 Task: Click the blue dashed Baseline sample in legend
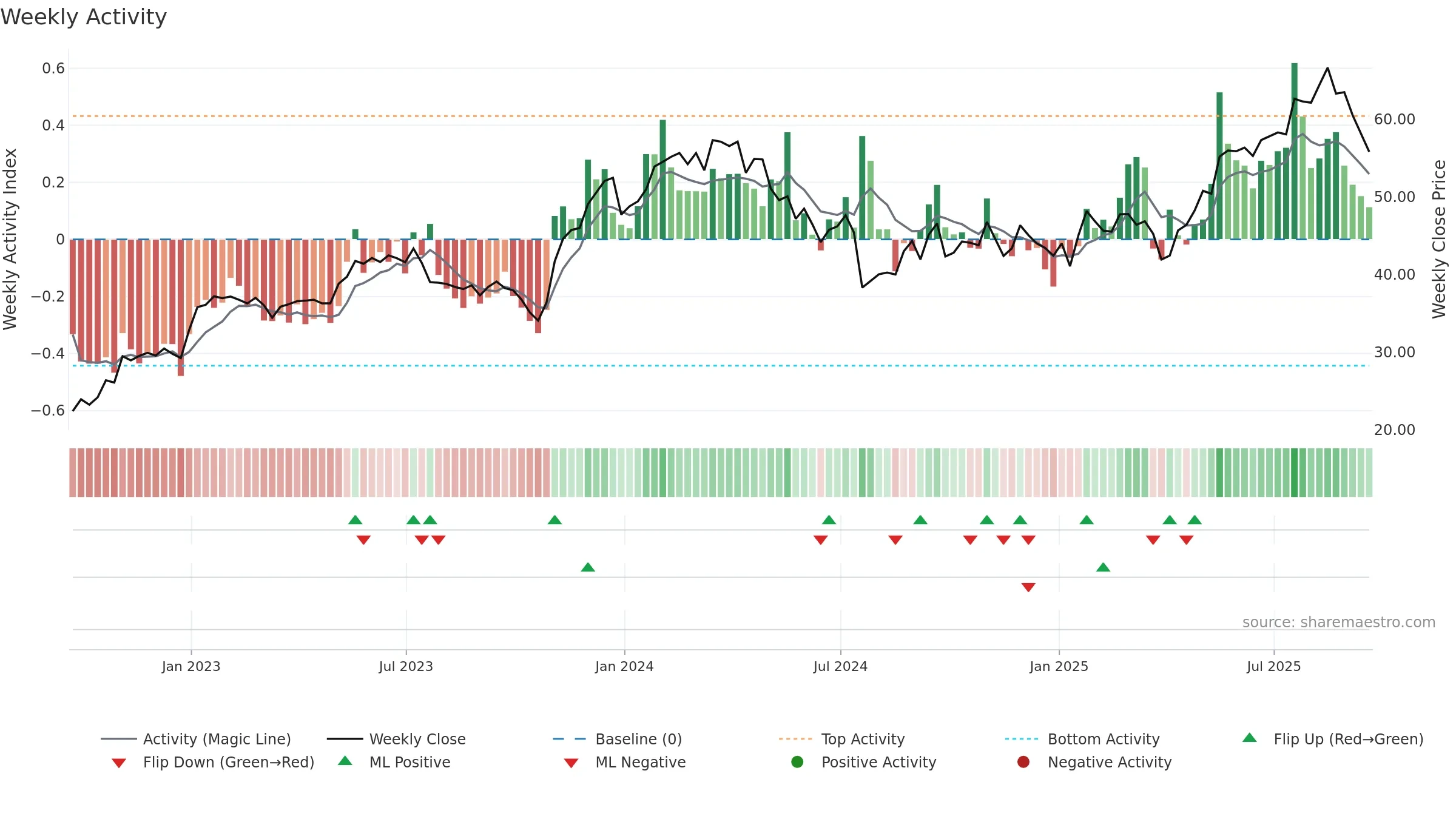pos(570,739)
